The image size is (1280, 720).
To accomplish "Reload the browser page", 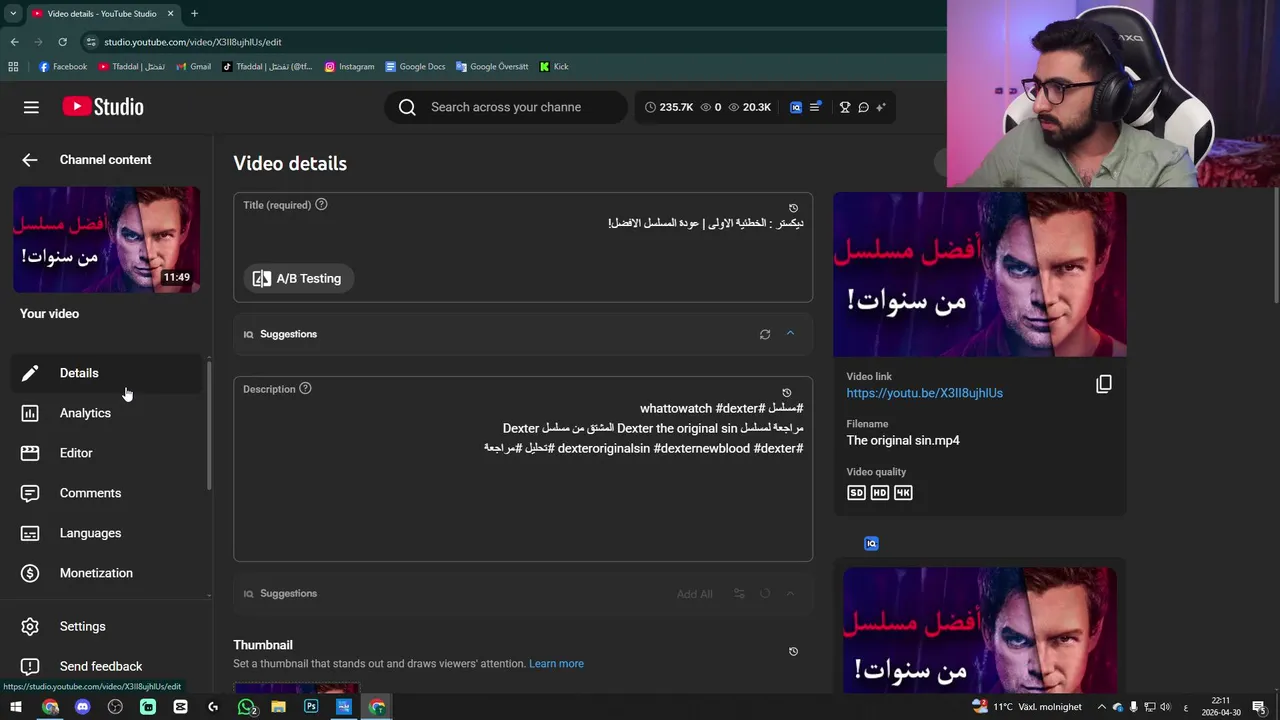I will tap(62, 42).
